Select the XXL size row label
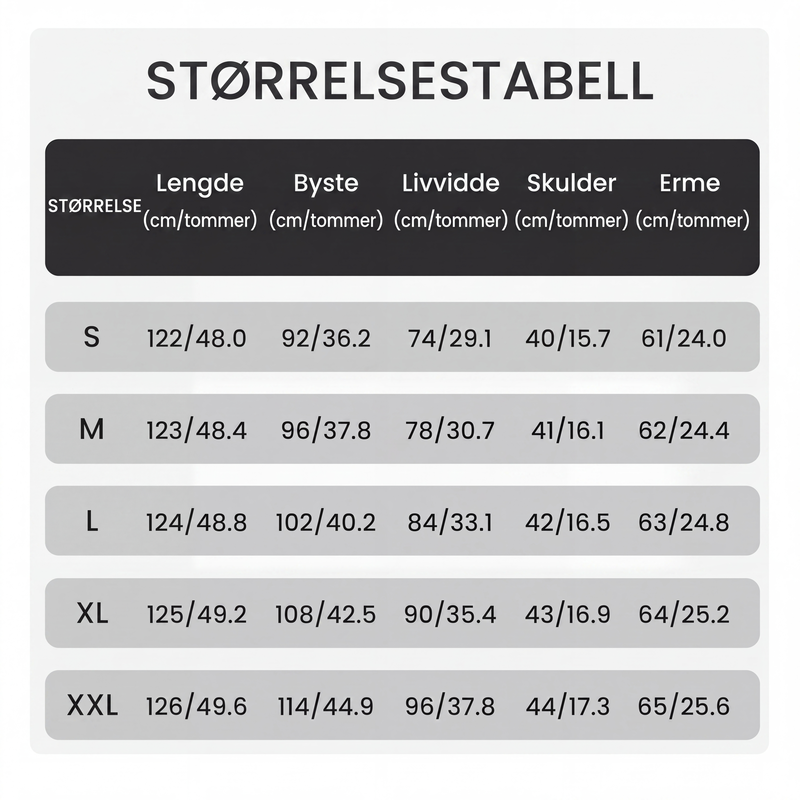The width and height of the screenshot is (800, 800). click(x=92, y=706)
